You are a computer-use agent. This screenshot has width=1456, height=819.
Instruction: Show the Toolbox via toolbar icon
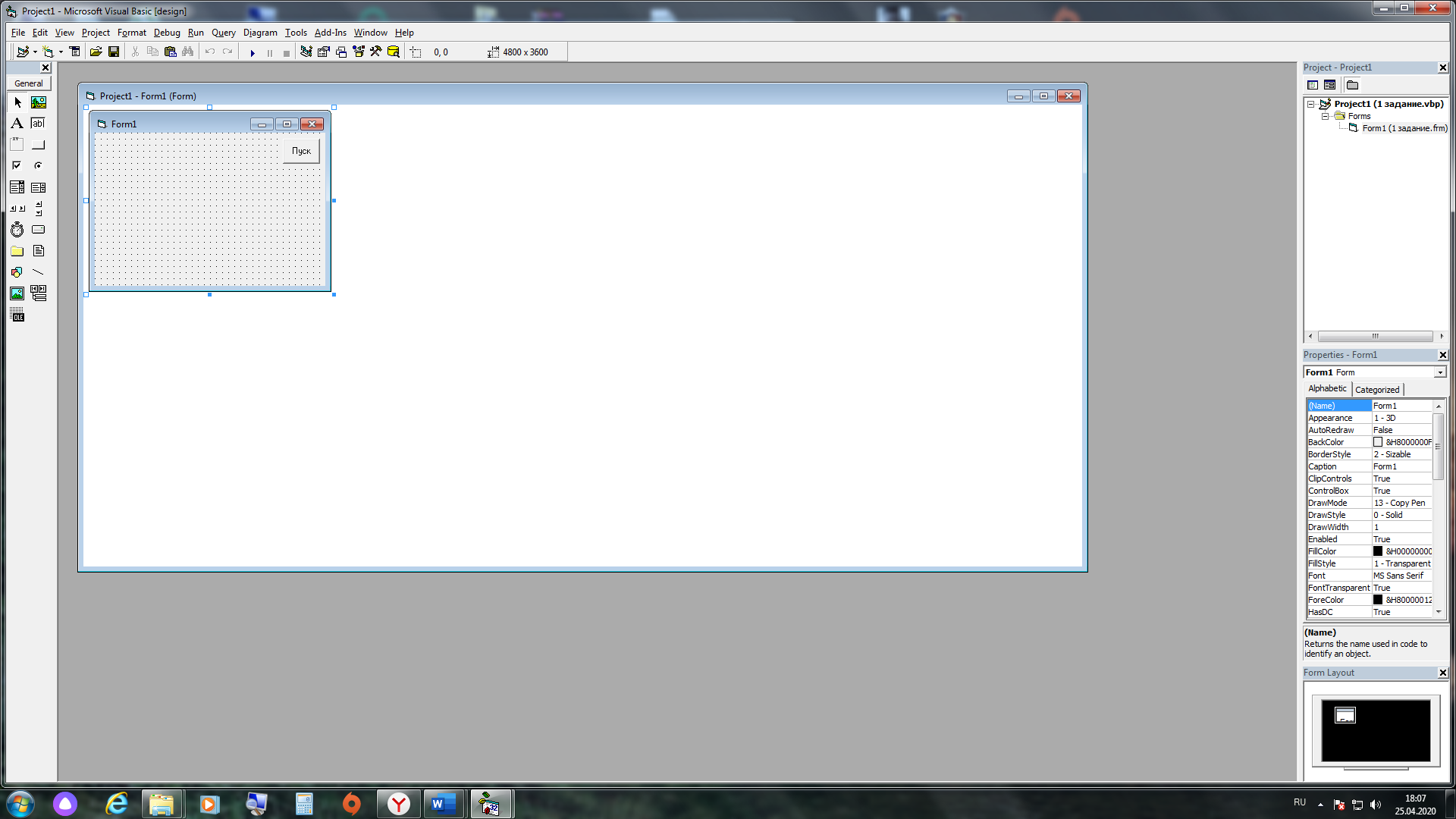click(376, 52)
